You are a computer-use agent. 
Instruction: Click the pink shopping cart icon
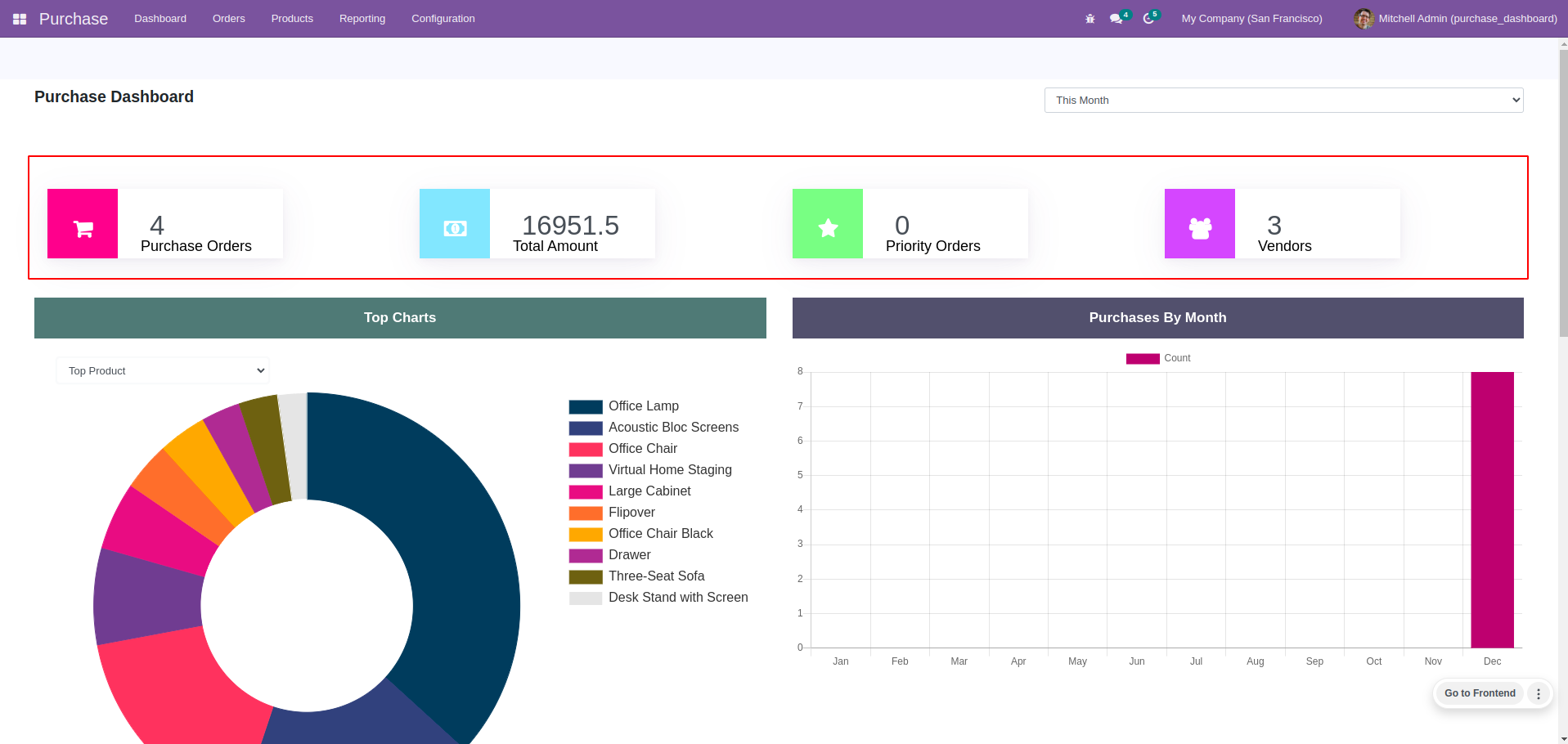click(83, 224)
